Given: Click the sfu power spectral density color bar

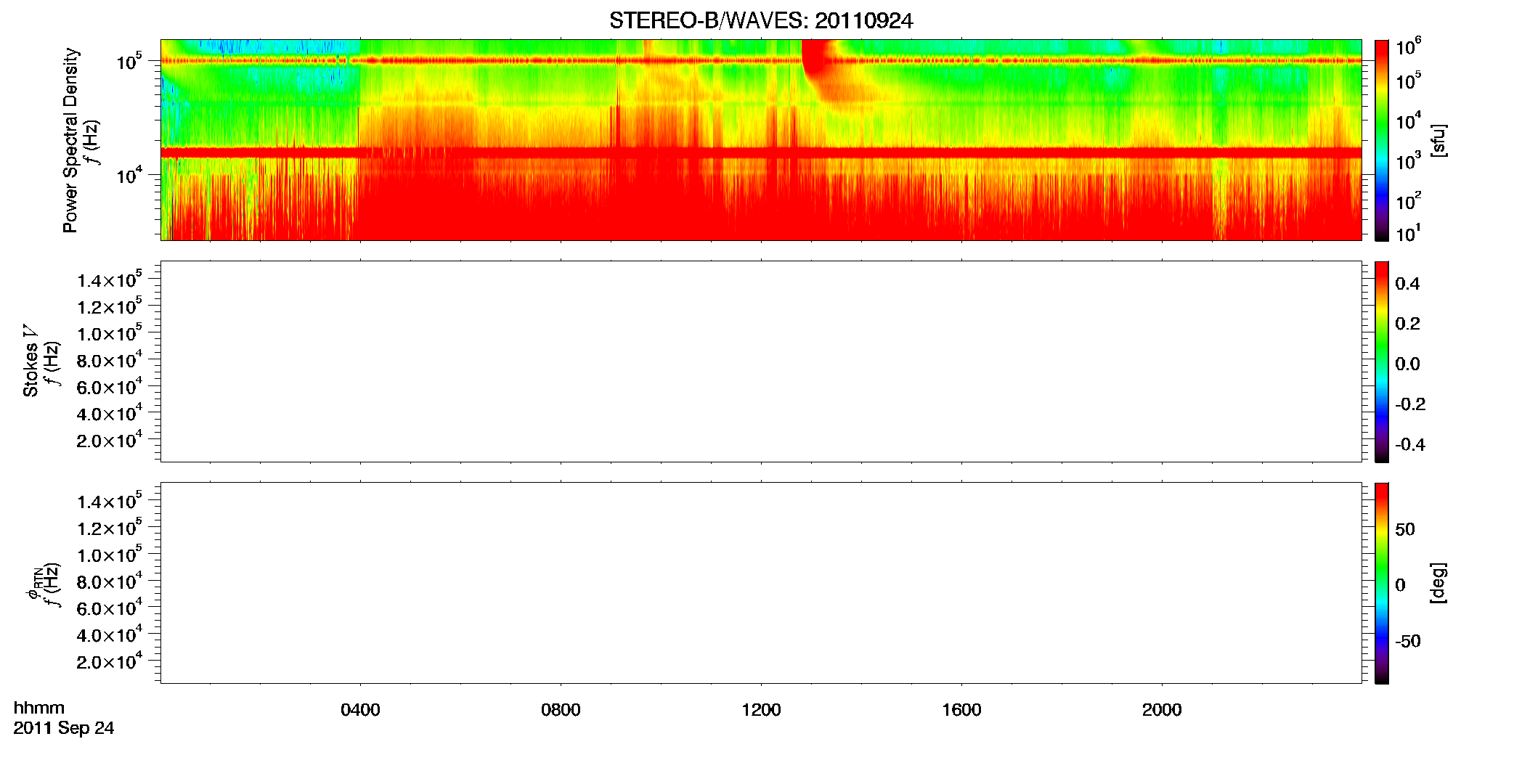Looking at the screenshot, I should coord(1381,140).
